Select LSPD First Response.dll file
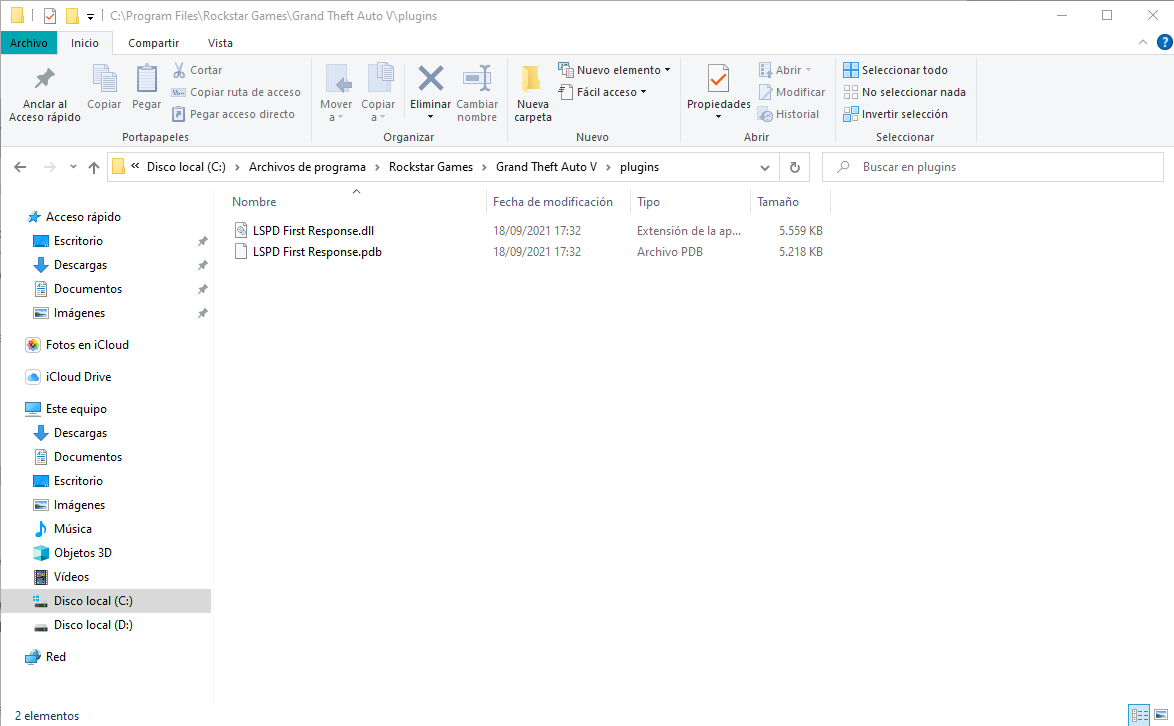Screen dimensions: 1174x726 point(313,231)
